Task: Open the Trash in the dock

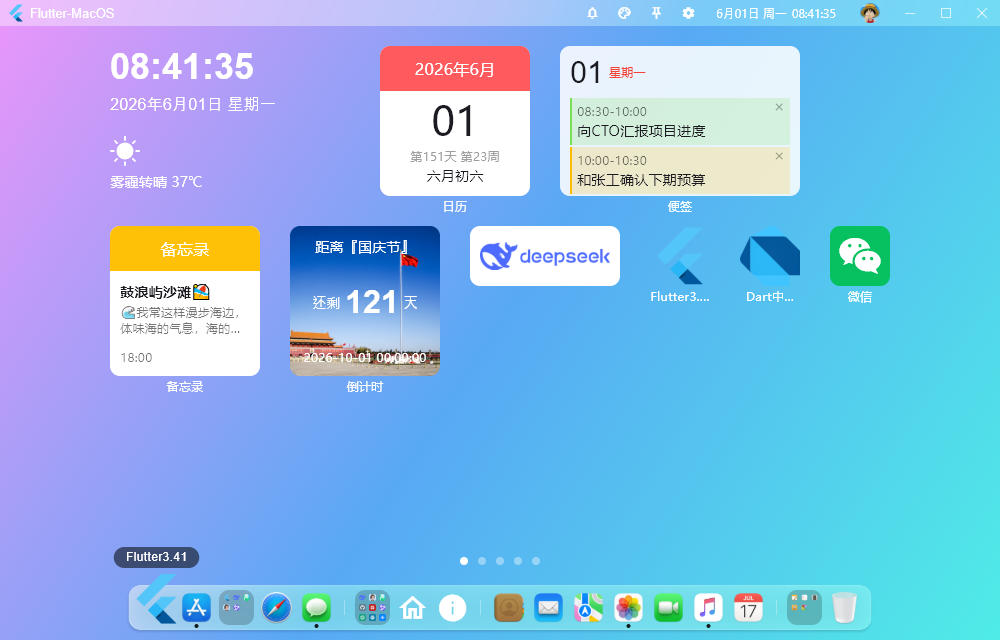Action: (x=844, y=607)
